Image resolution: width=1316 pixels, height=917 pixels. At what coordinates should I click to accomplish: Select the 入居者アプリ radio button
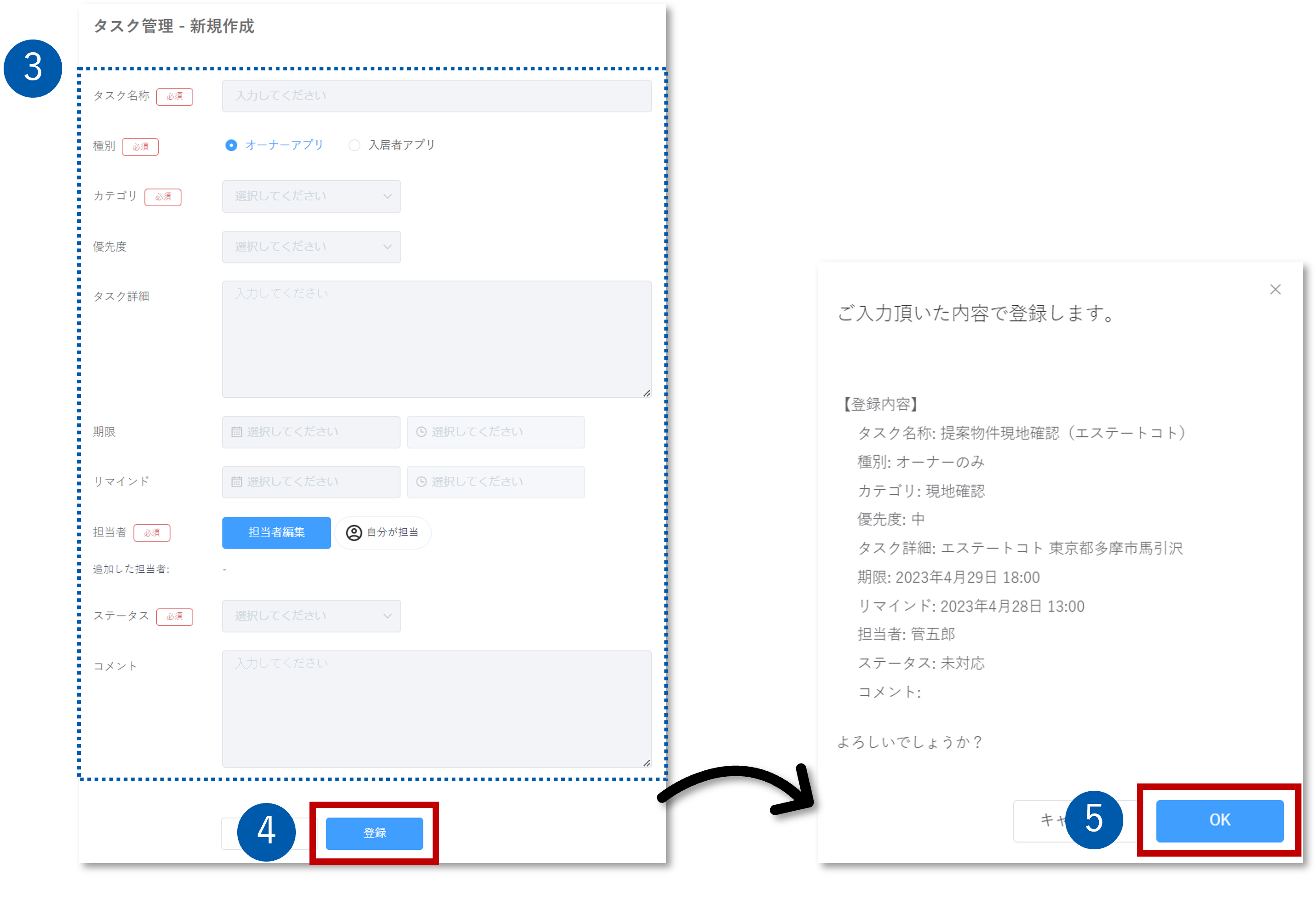[354, 145]
